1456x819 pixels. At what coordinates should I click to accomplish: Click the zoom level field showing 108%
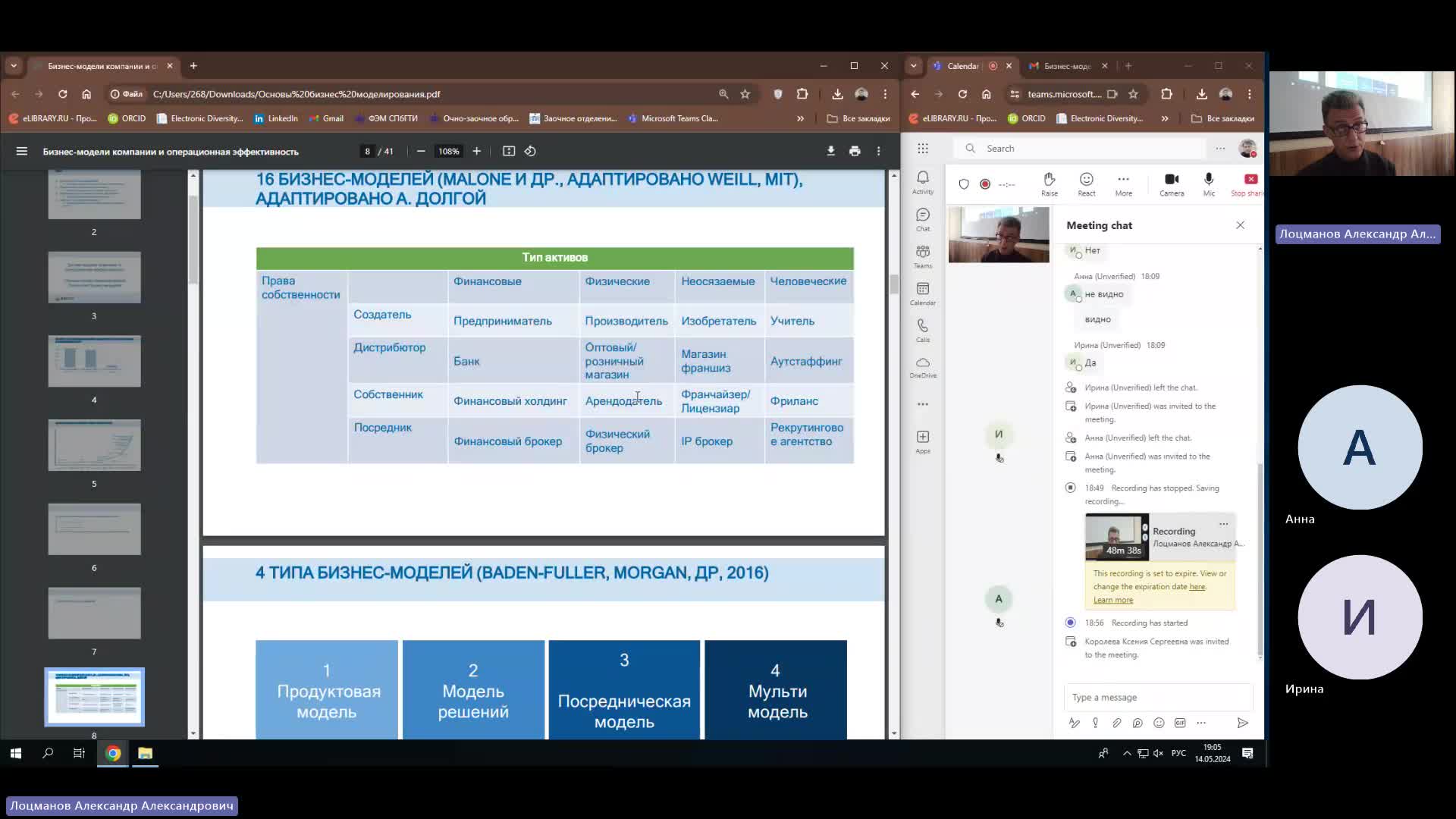[448, 151]
